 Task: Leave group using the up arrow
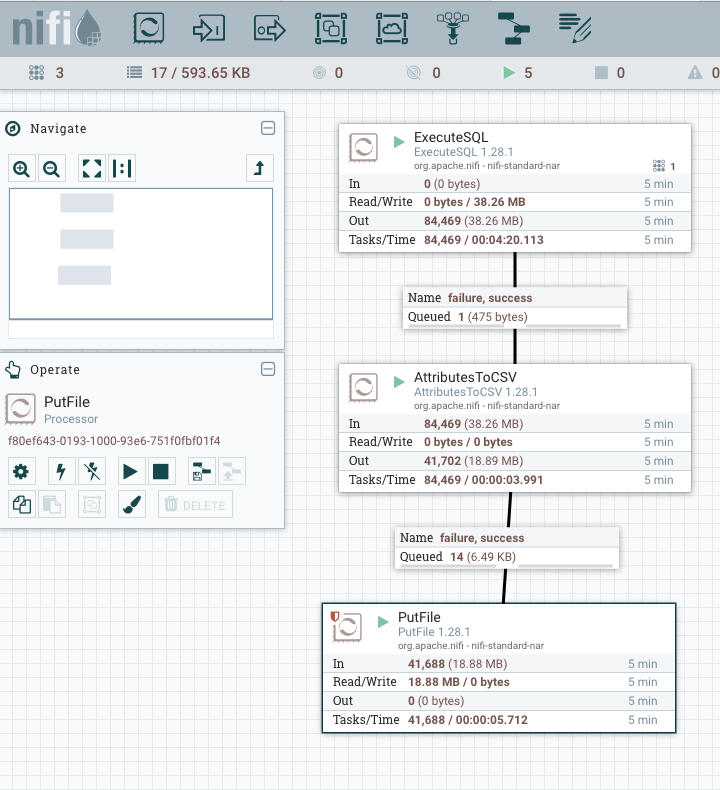tap(259, 168)
